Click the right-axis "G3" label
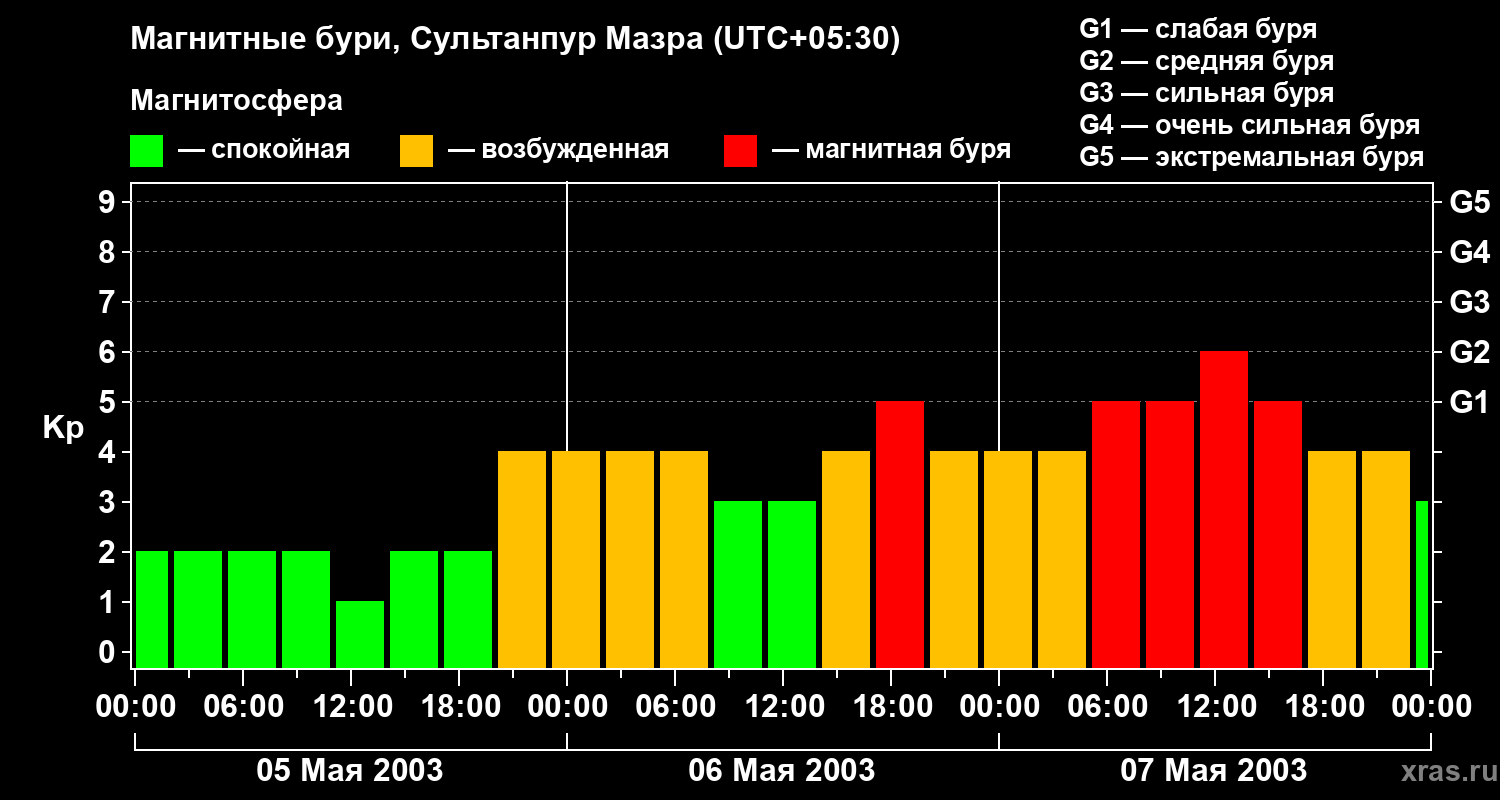The image size is (1500, 800). [x=1470, y=303]
